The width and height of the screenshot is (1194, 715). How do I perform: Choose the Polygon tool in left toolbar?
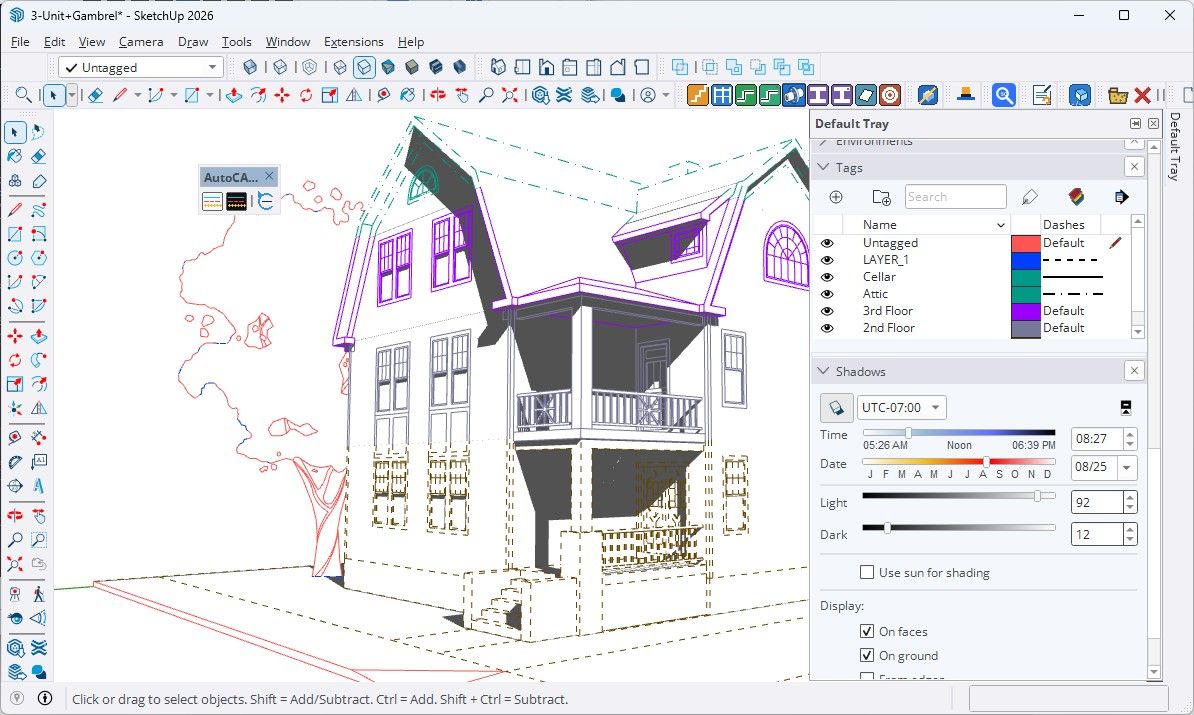pos(39,258)
